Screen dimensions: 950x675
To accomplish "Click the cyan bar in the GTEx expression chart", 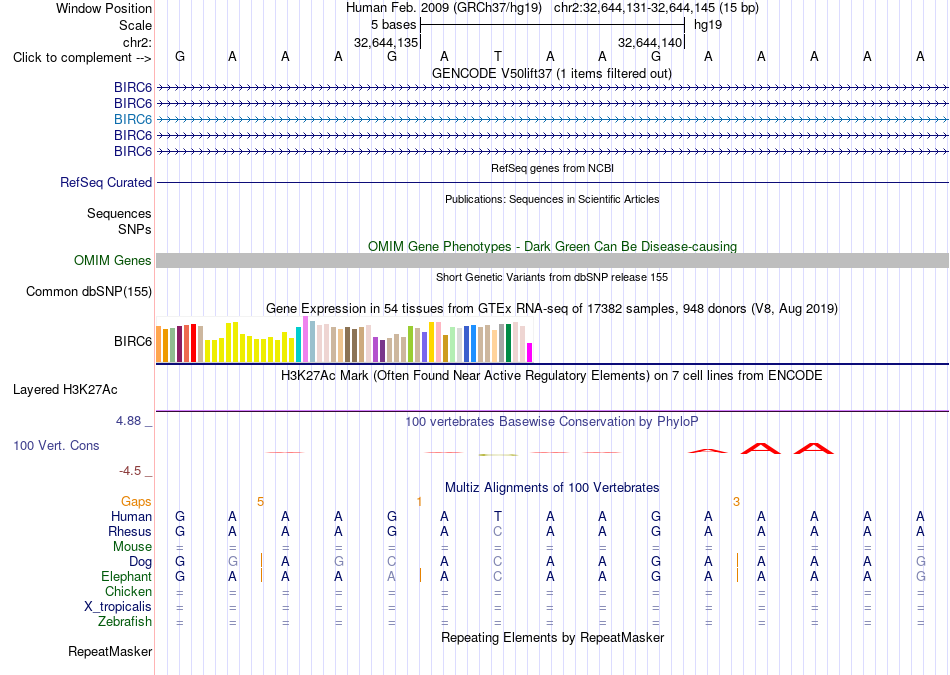I will [298, 345].
